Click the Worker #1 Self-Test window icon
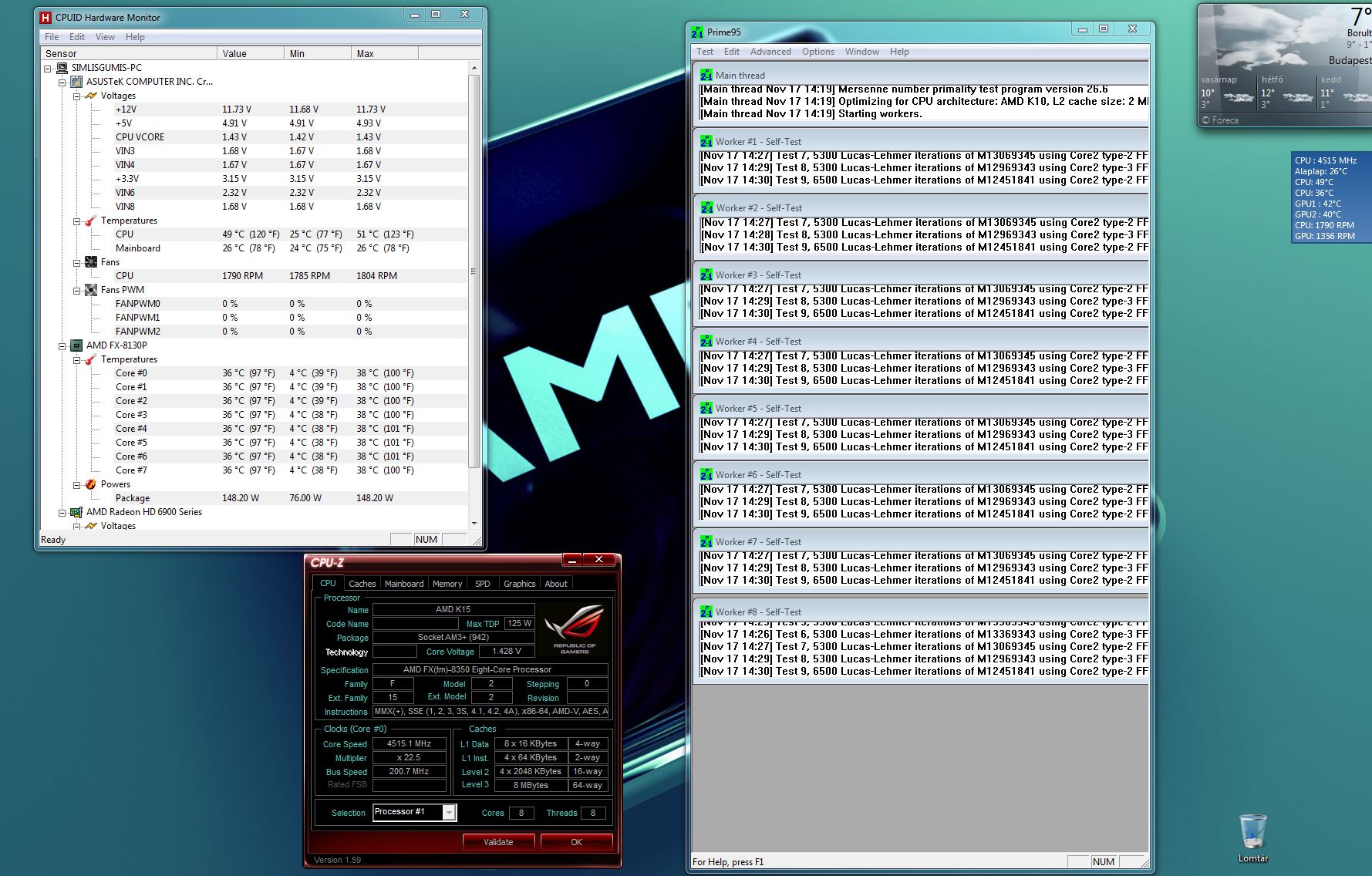Viewport: 1372px width, 876px height. (706, 142)
